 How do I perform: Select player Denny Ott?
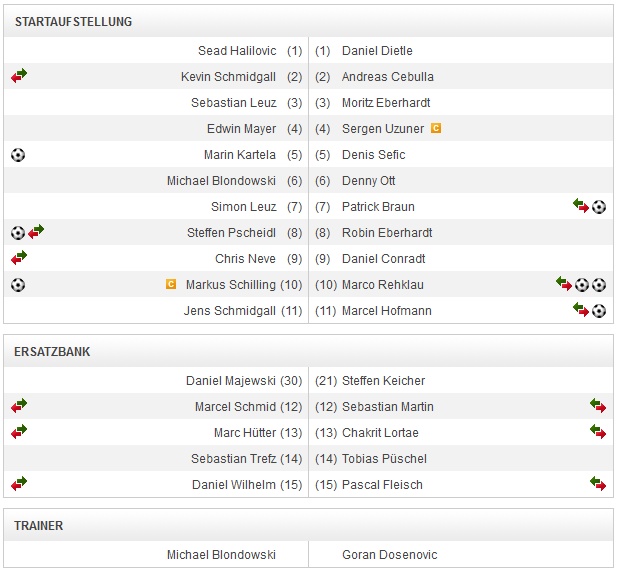pyautogui.click(x=368, y=181)
